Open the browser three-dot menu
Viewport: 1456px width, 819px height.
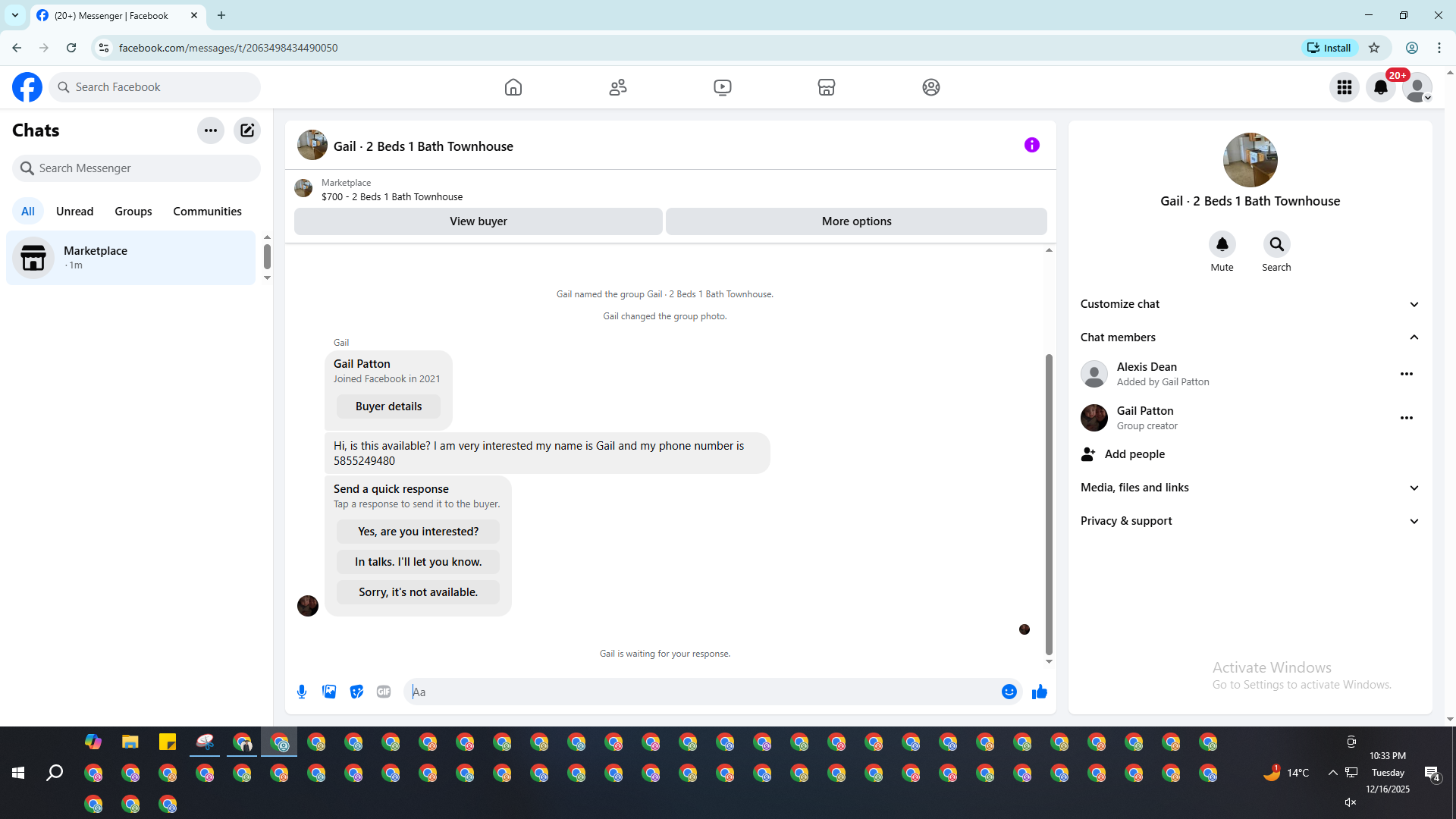point(1439,48)
